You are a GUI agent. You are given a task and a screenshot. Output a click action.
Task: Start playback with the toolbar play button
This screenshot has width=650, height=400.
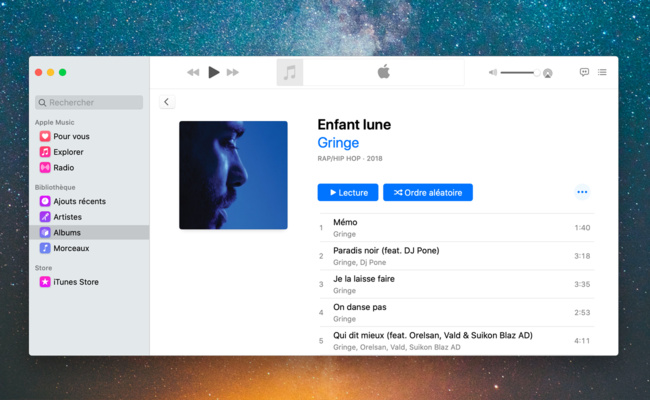click(x=213, y=72)
